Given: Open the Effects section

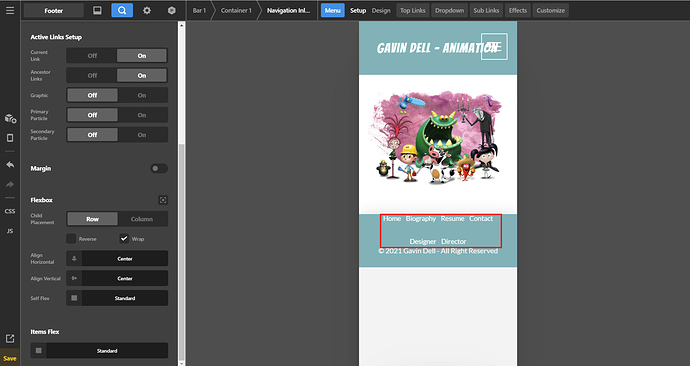Looking at the screenshot, I should (518, 11).
